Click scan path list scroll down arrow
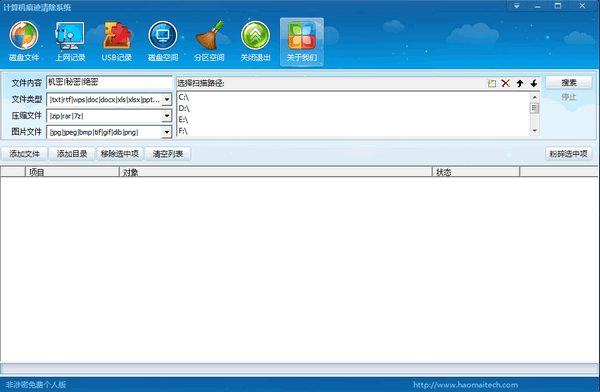This screenshot has height=392, width=600. pos(535,131)
